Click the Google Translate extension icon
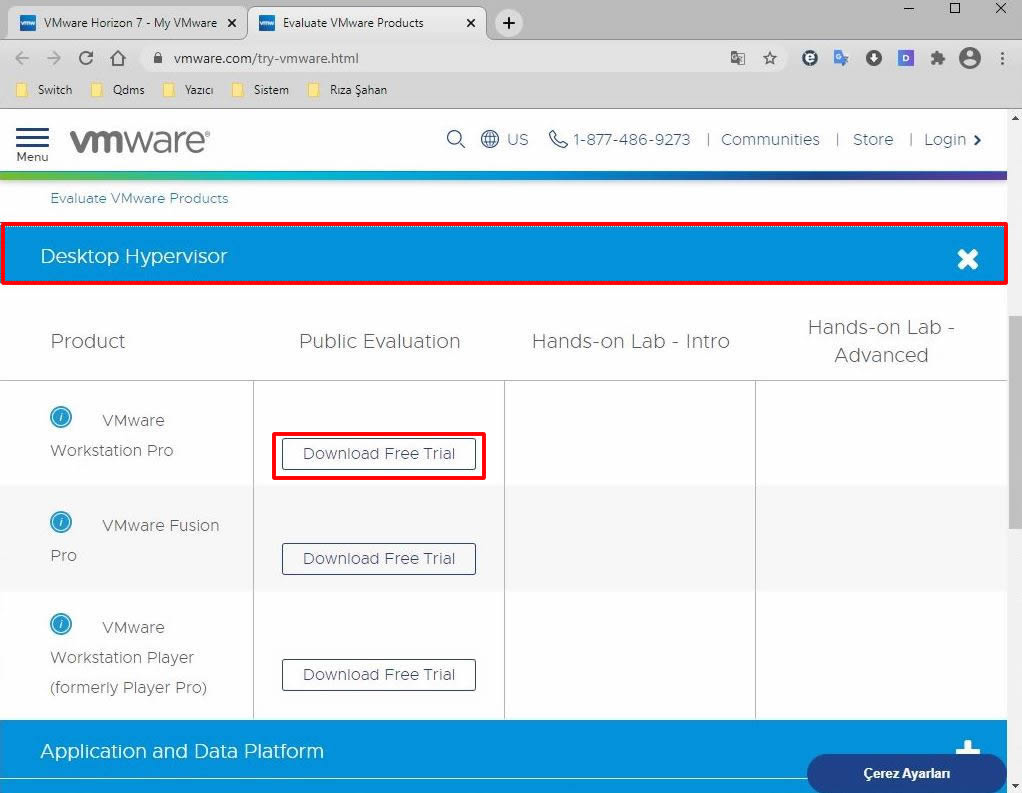This screenshot has height=793, width=1022. [841, 58]
